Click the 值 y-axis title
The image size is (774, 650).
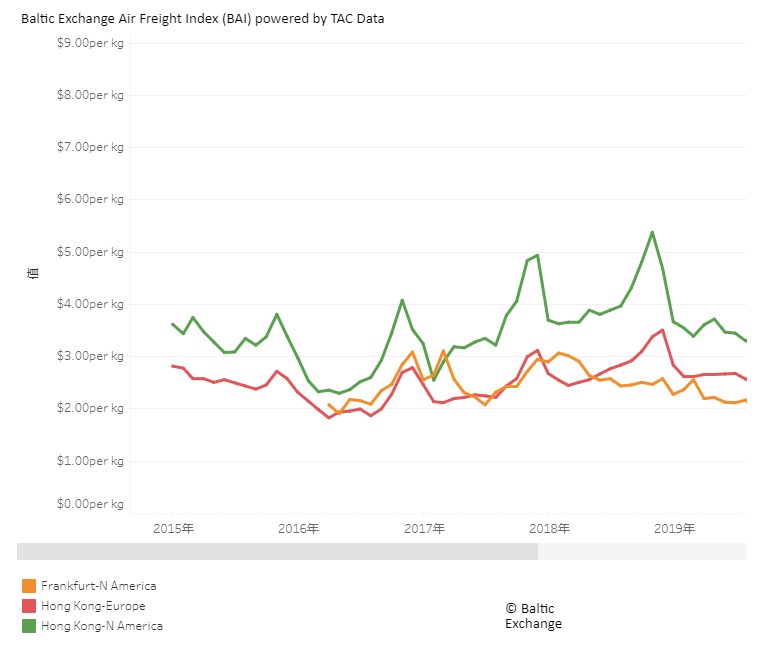point(32,273)
